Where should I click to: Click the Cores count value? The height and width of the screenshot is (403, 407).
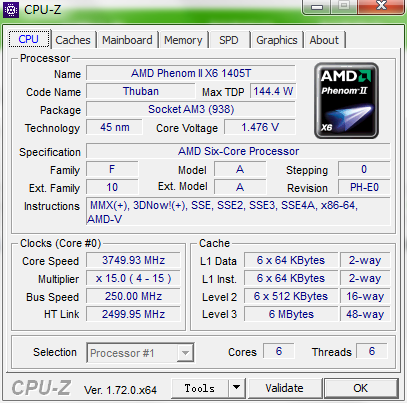(x=279, y=351)
